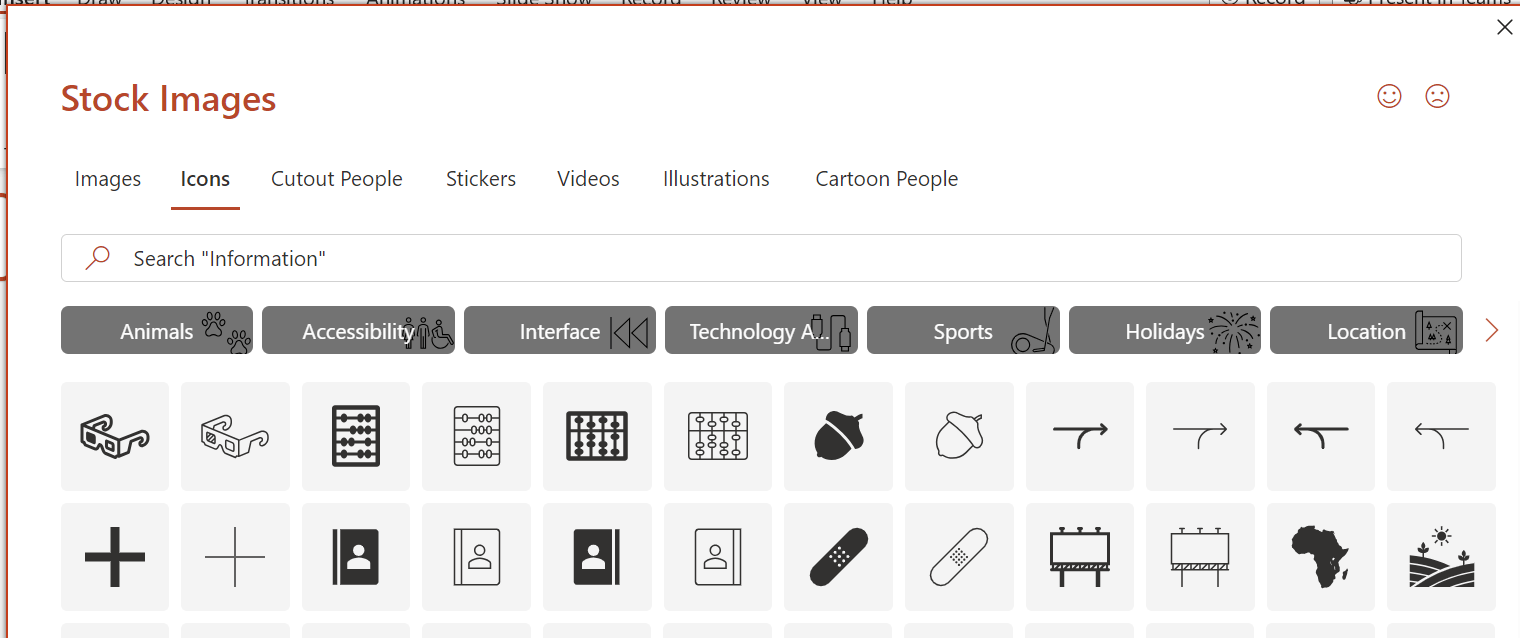Open the Icons tab

[205, 179]
